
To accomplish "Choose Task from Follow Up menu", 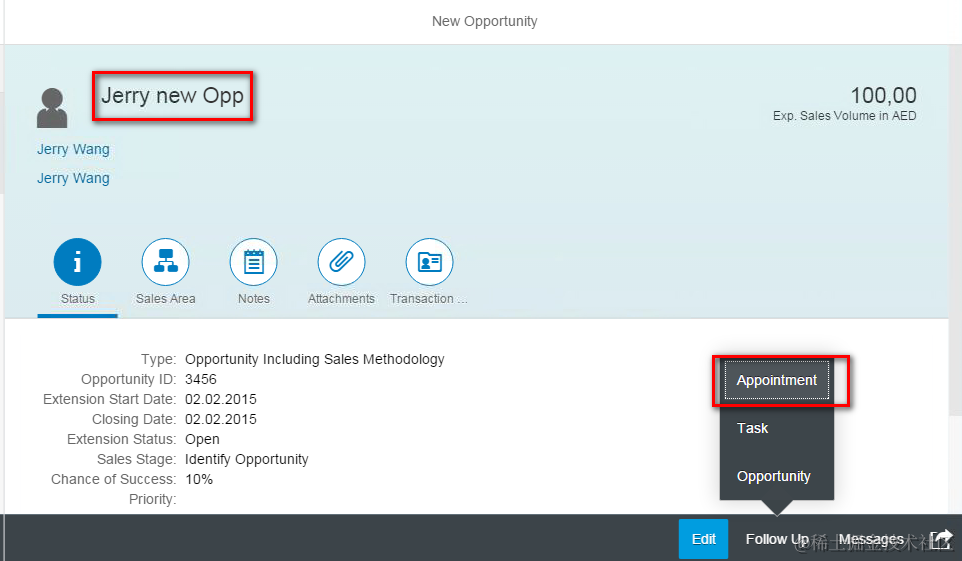I will pos(752,428).
